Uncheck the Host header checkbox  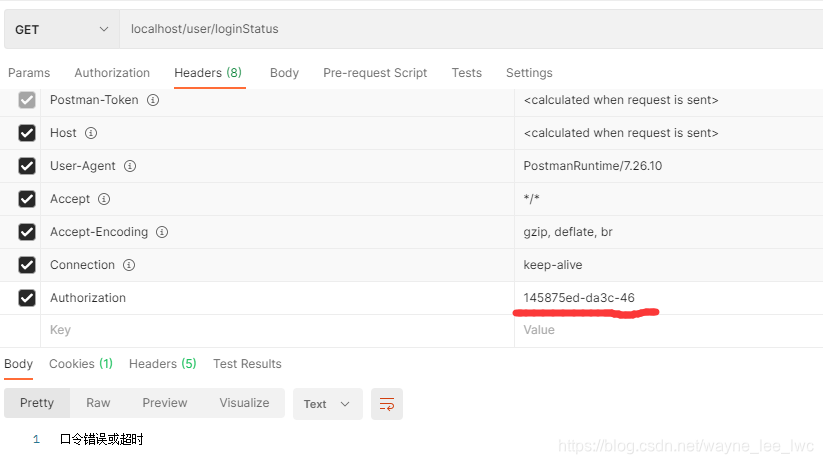pos(27,133)
